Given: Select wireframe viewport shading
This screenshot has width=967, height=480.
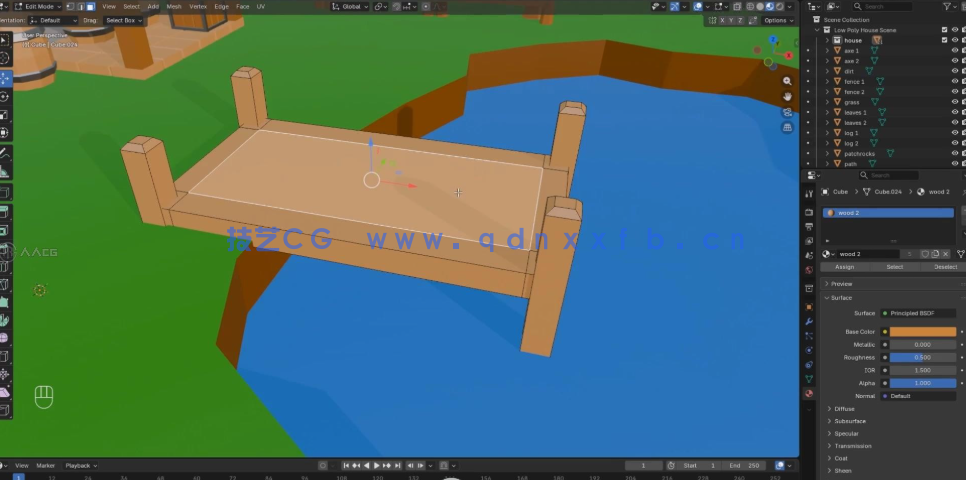Looking at the screenshot, I should point(751,6).
